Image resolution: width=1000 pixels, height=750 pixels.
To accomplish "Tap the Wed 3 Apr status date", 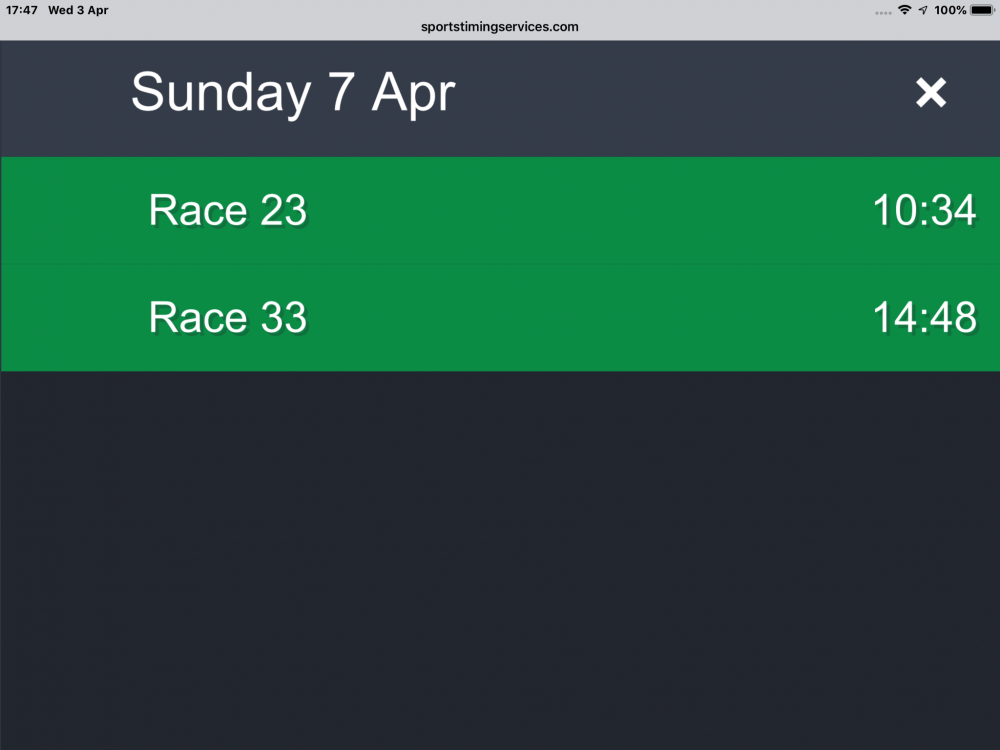I will click(x=78, y=10).
